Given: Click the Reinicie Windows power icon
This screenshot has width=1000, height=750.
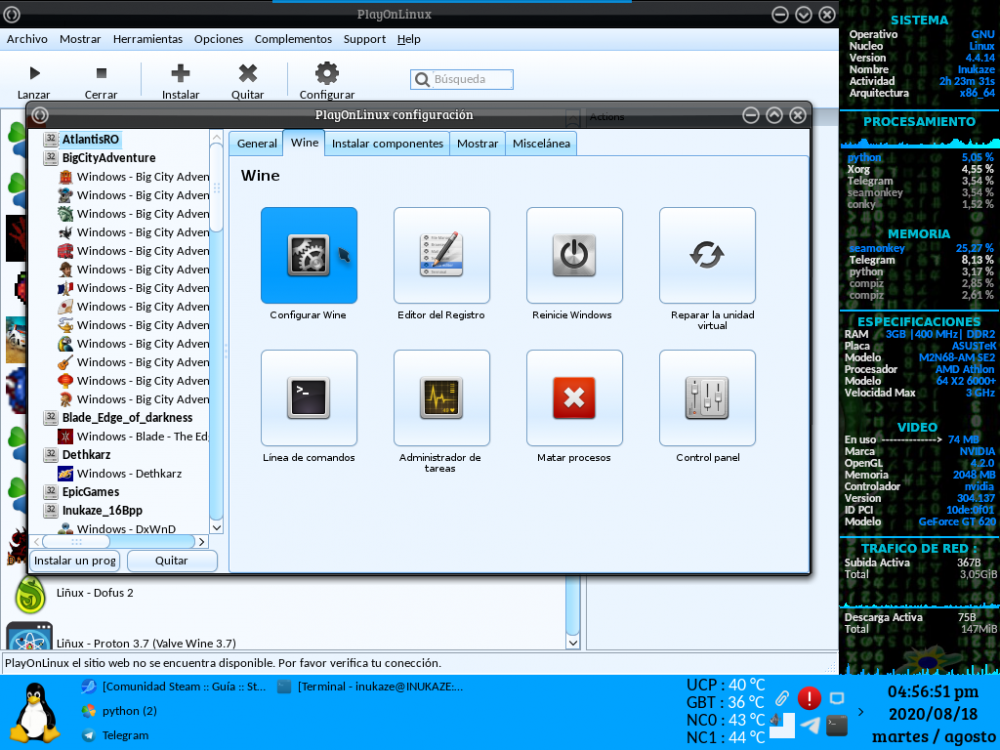Looking at the screenshot, I should (574, 256).
